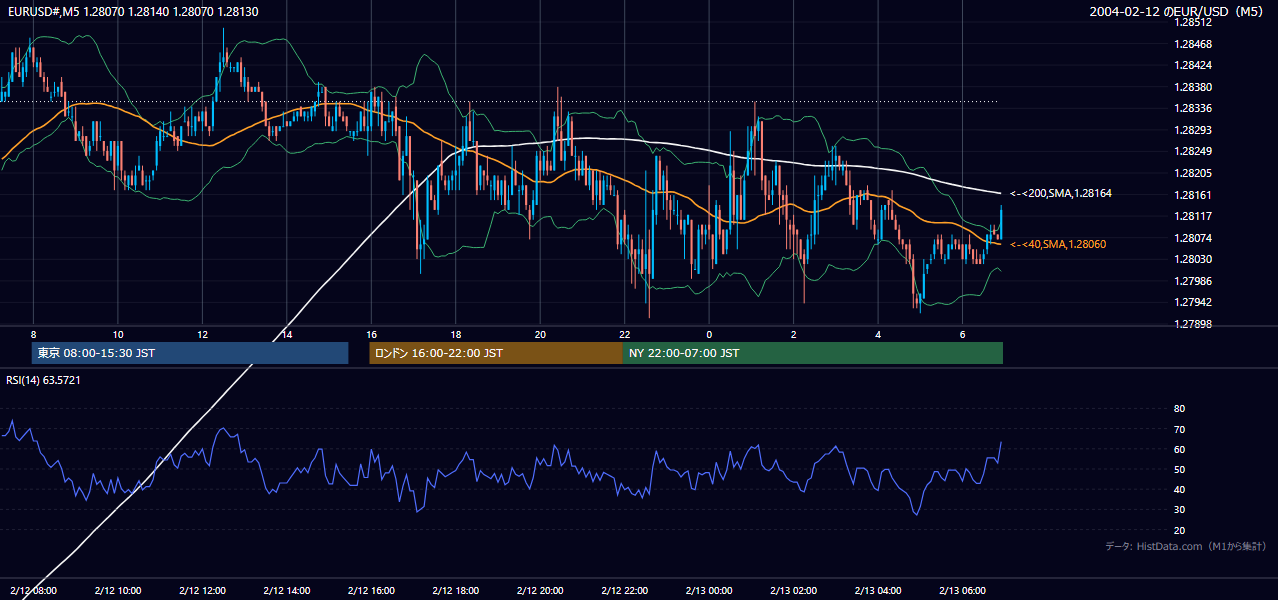Click price axis label 1.28424

[1193, 66]
